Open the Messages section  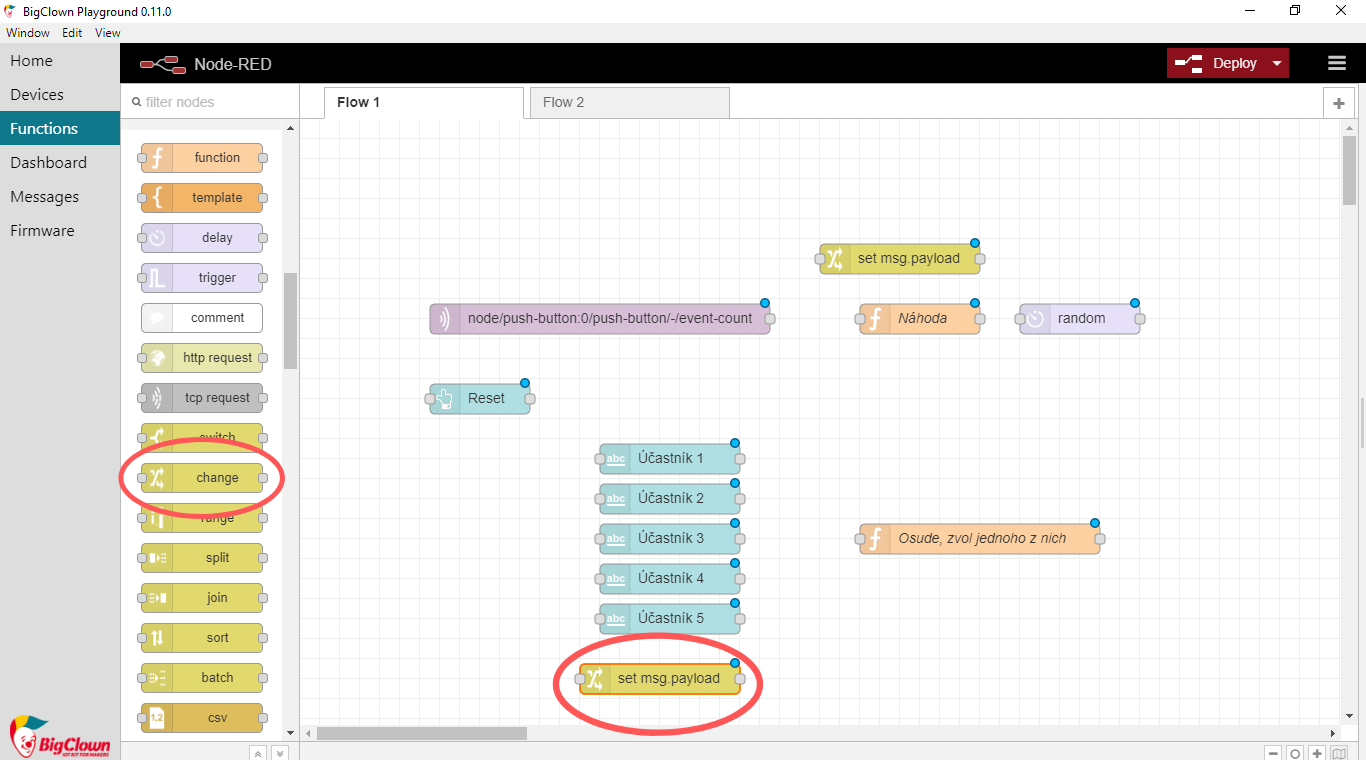(60, 197)
